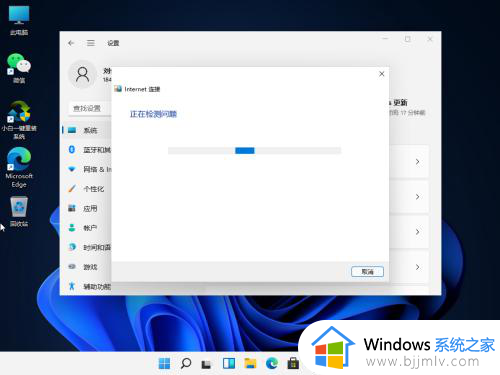Open the This PC desktop icon
Screen dimensions: 500x375
pyautogui.click(x=19, y=20)
